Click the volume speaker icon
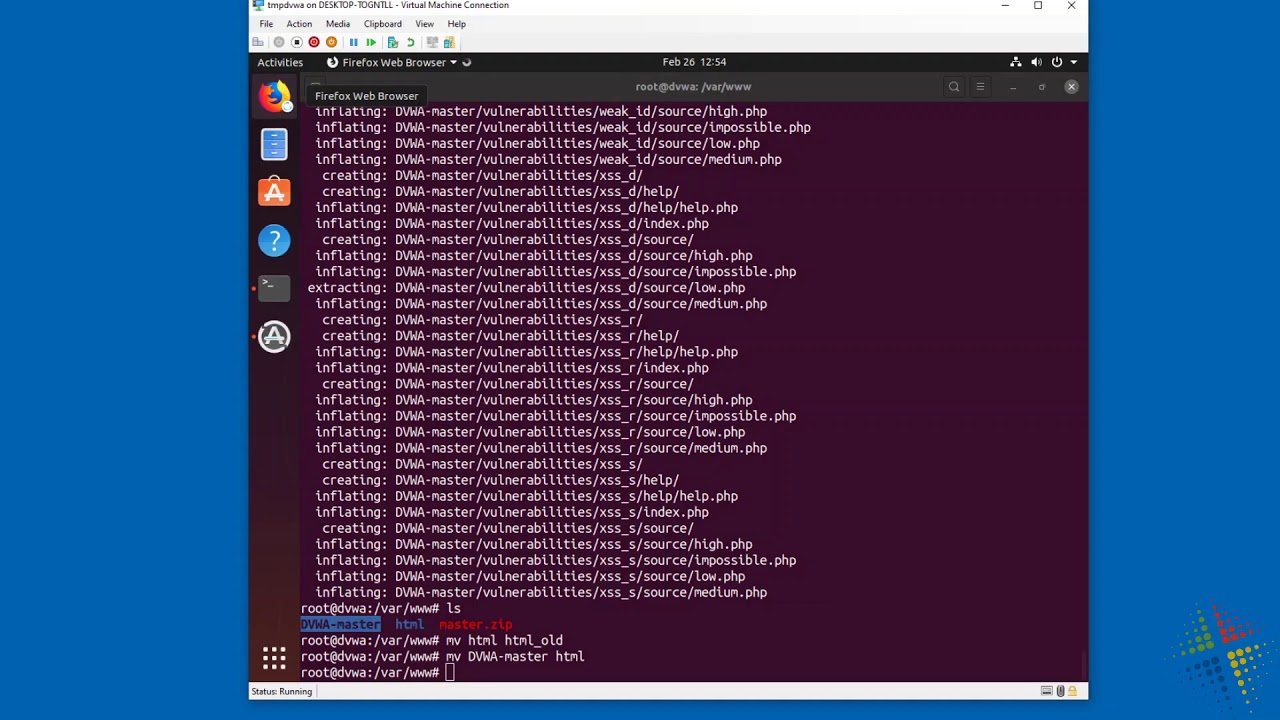1280x720 pixels. (x=1036, y=62)
